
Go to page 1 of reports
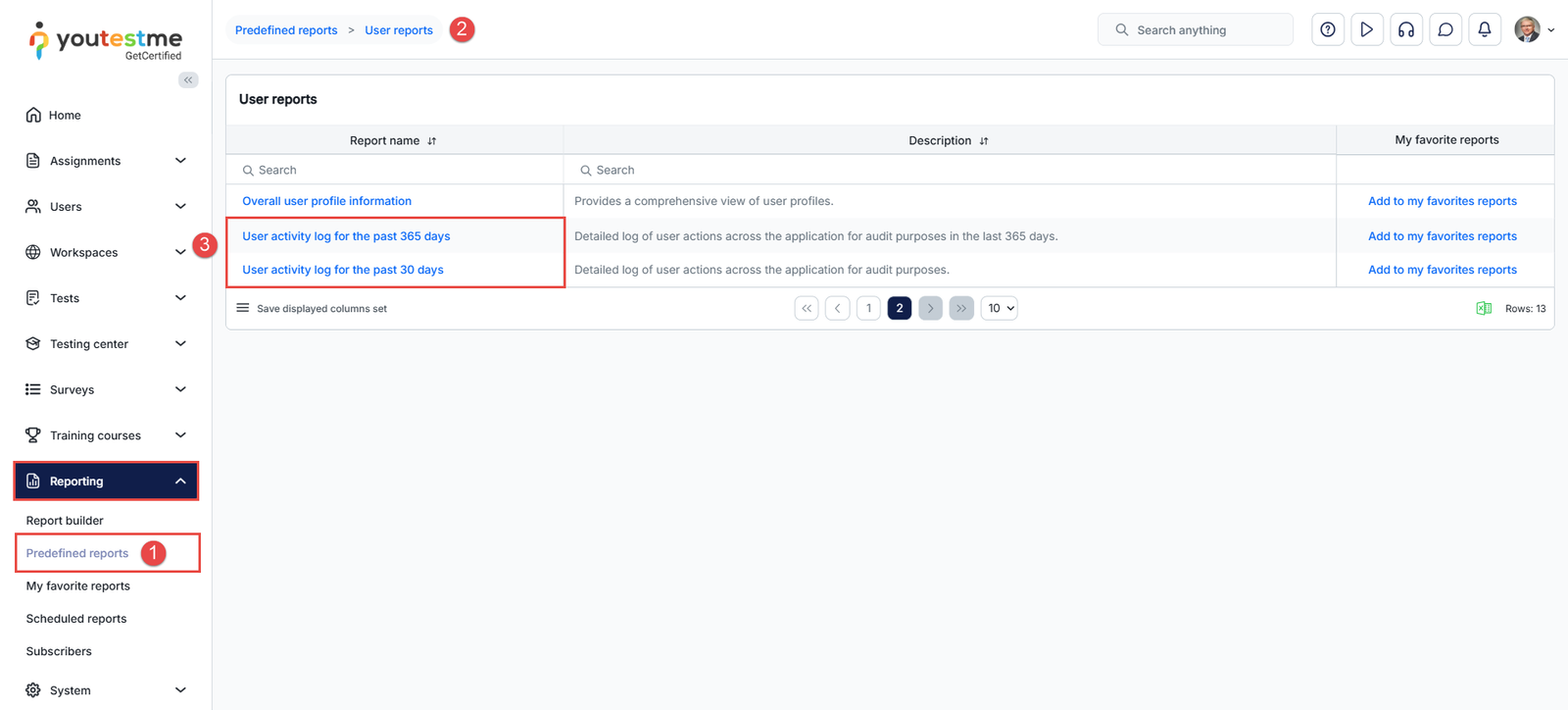click(868, 309)
